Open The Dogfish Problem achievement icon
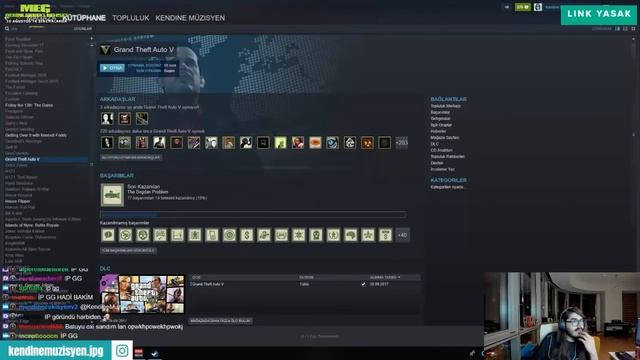The width and height of the screenshot is (640, 360). [x=112, y=195]
